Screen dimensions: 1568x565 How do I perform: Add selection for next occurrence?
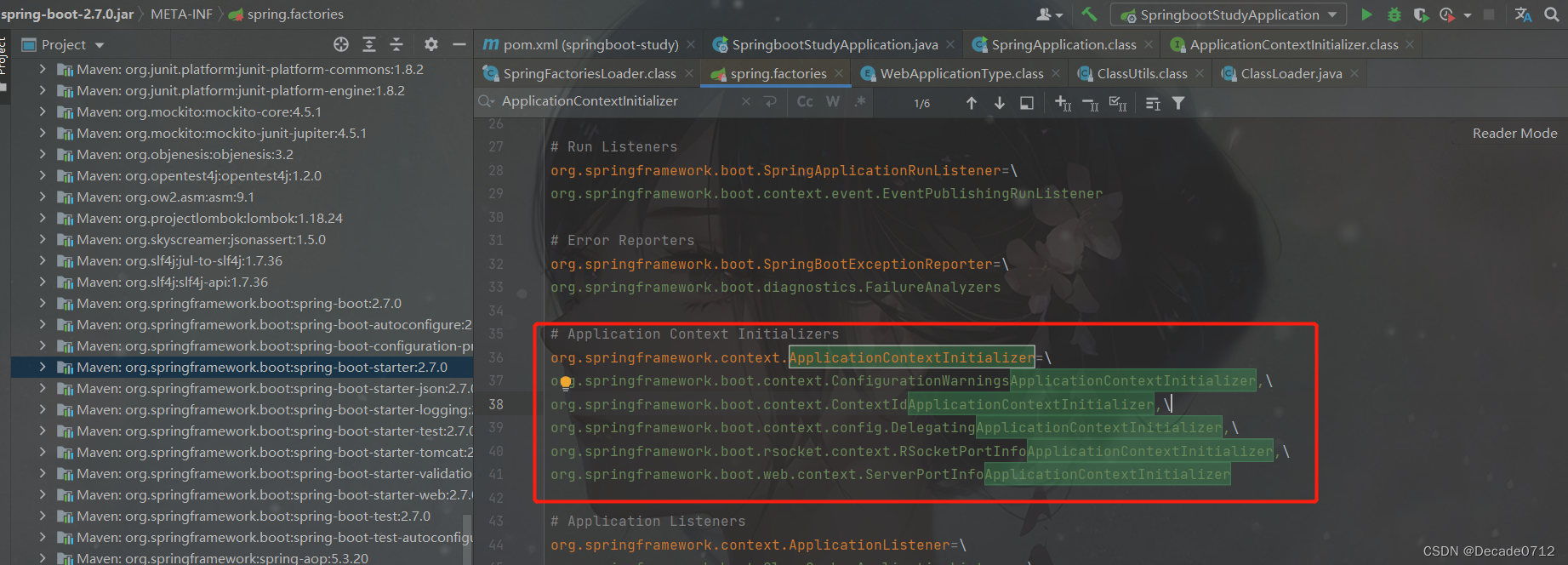[x=1063, y=103]
